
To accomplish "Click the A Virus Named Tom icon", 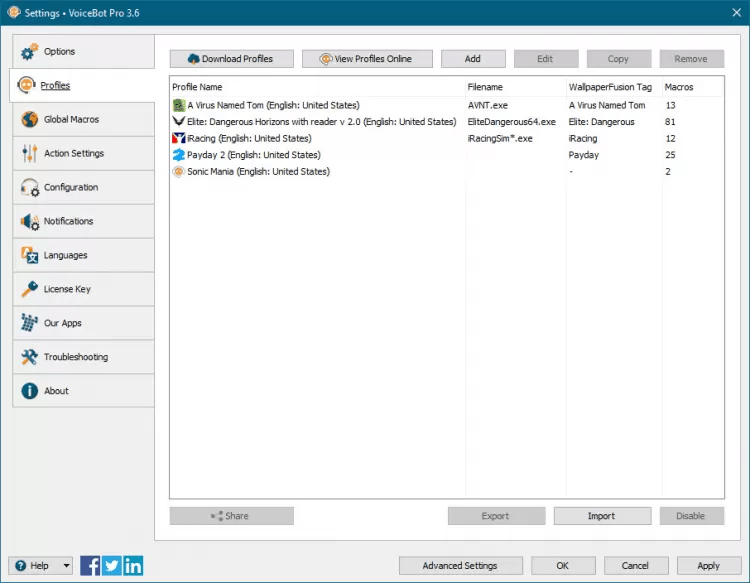I will pos(179,105).
